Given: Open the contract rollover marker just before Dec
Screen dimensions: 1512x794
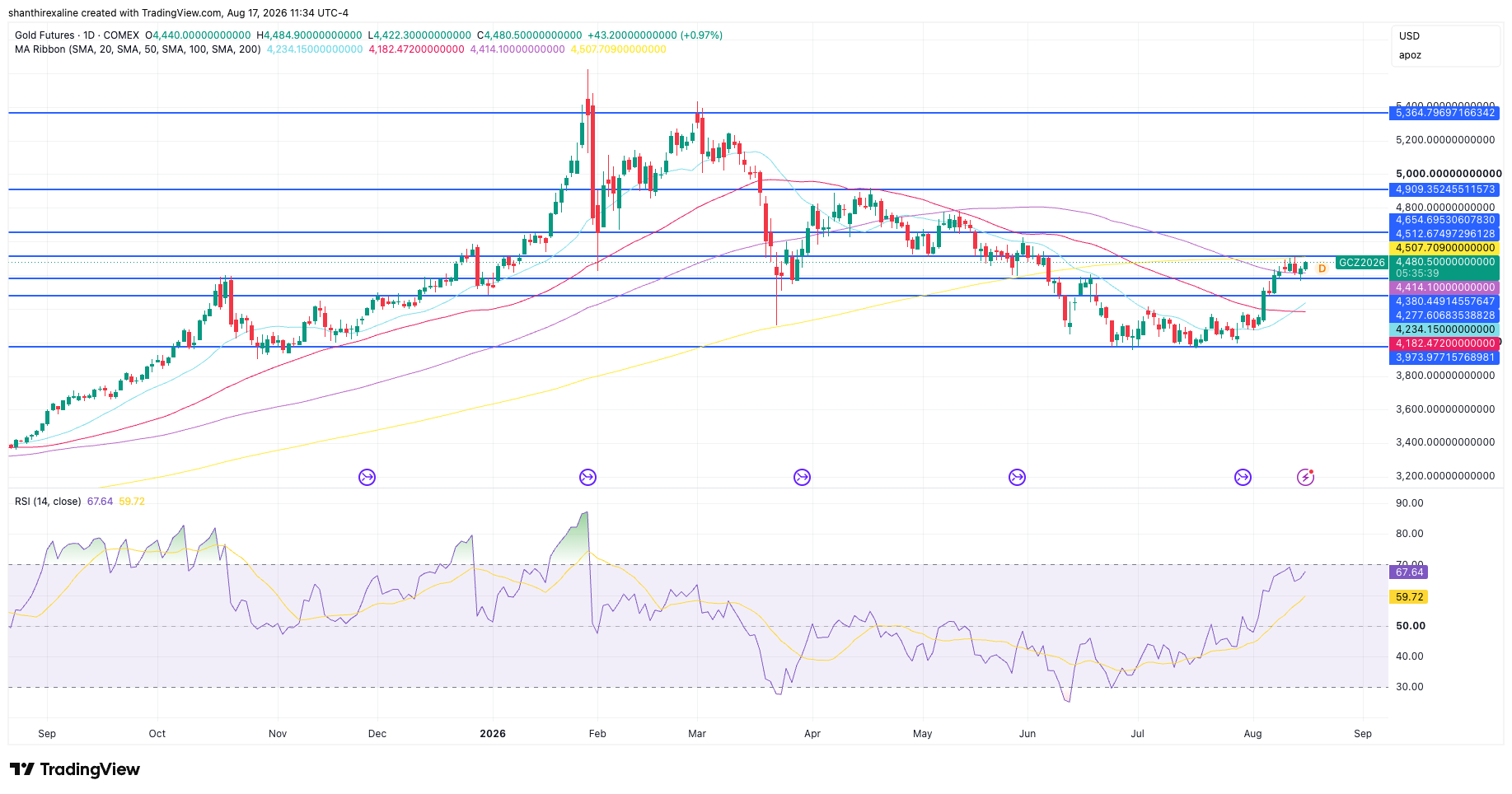Looking at the screenshot, I should tap(367, 477).
